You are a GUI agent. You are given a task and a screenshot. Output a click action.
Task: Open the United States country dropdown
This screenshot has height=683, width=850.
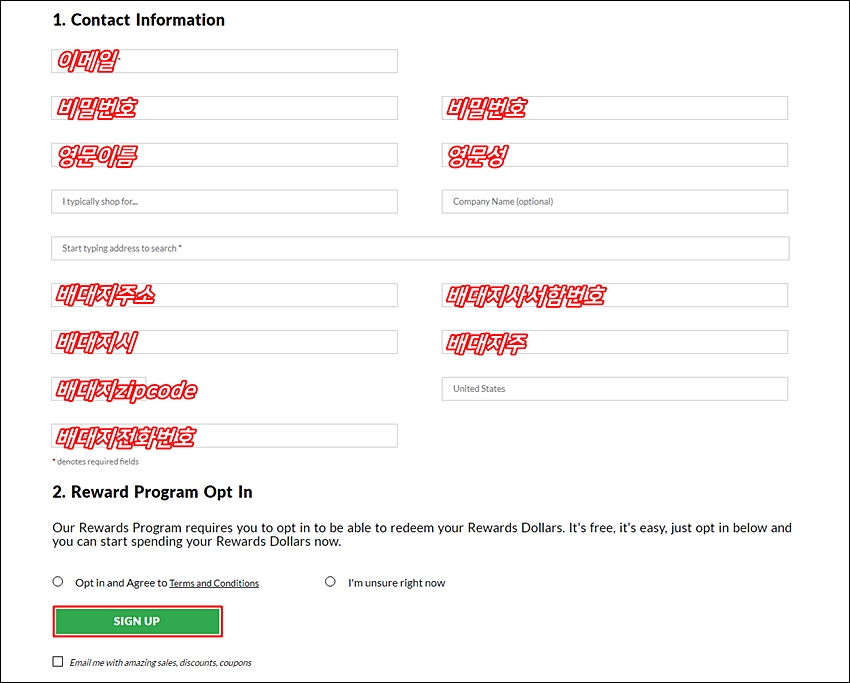pyautogui.click(x=615, y=389)
